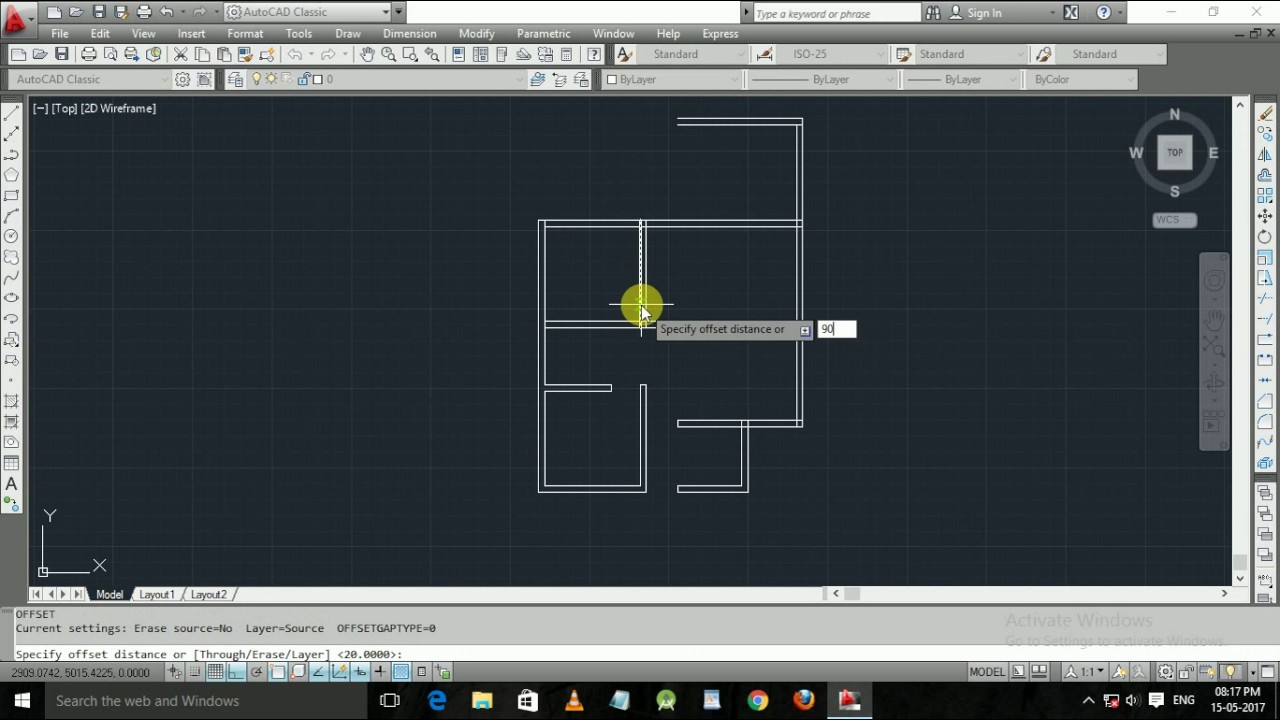This screenshot has height=720, width=1280.
Task: Toggle Object Snap Tracking in status bar
Action: click(x=318, y=672)
